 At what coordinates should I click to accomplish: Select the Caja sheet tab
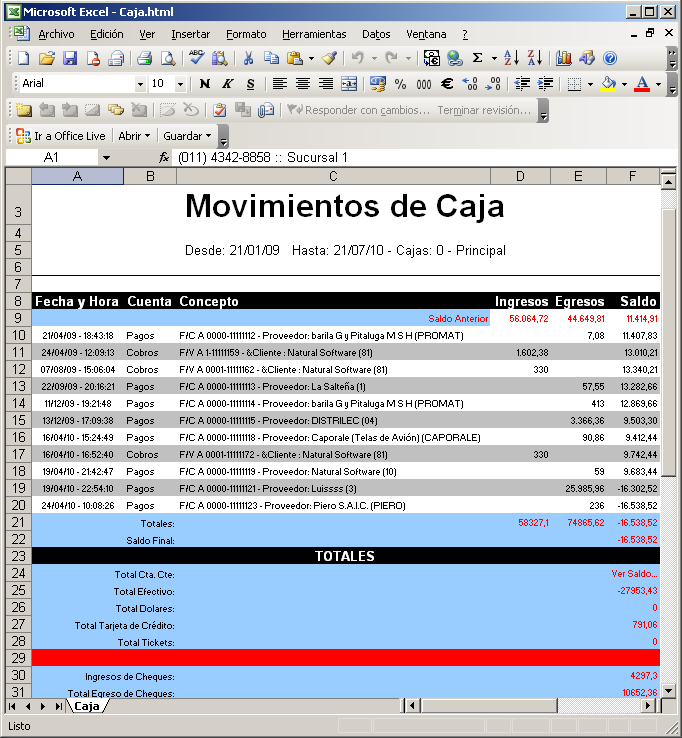(x=87, y=706)
